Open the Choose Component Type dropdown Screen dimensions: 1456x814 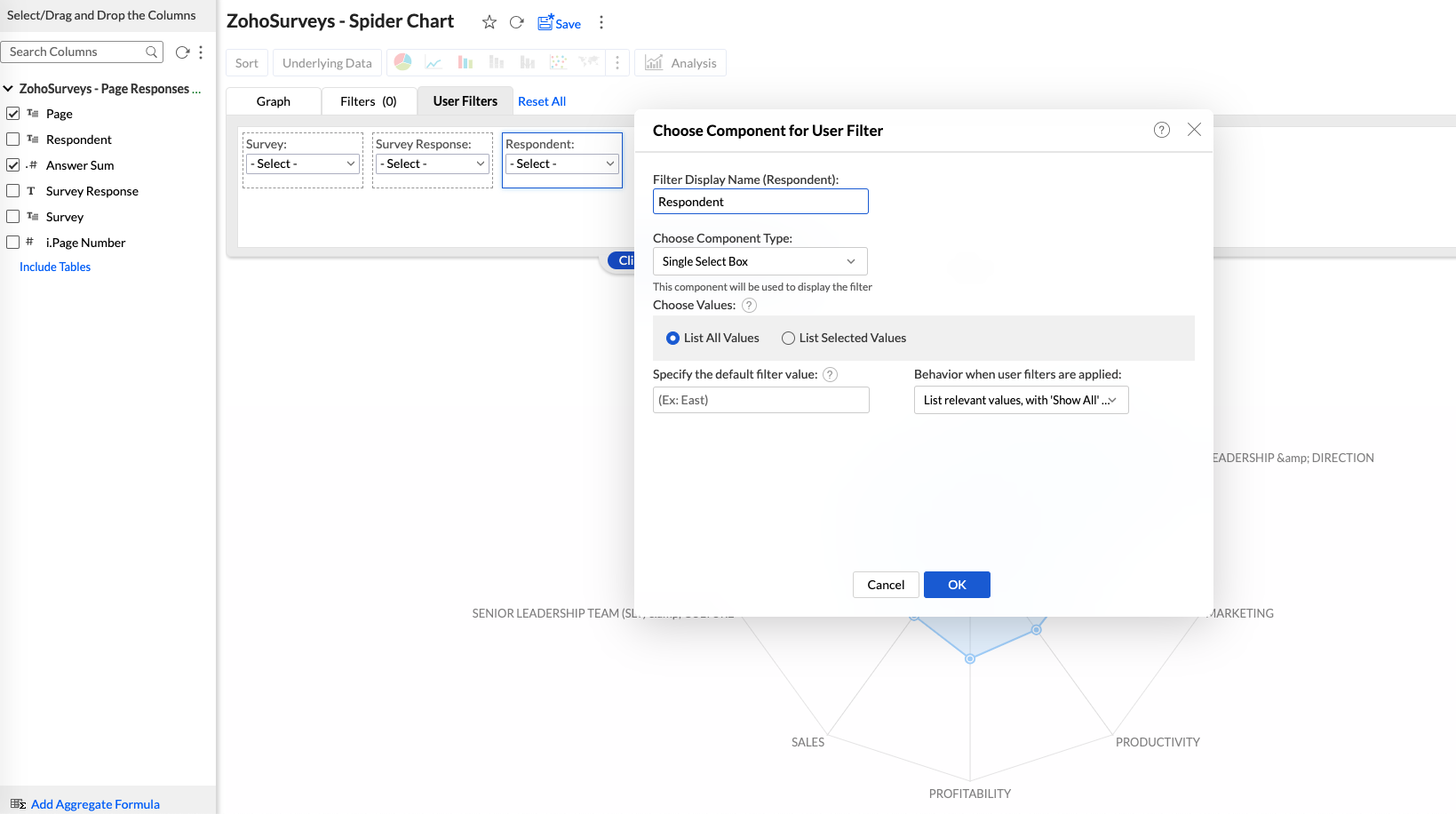[760, 261]
